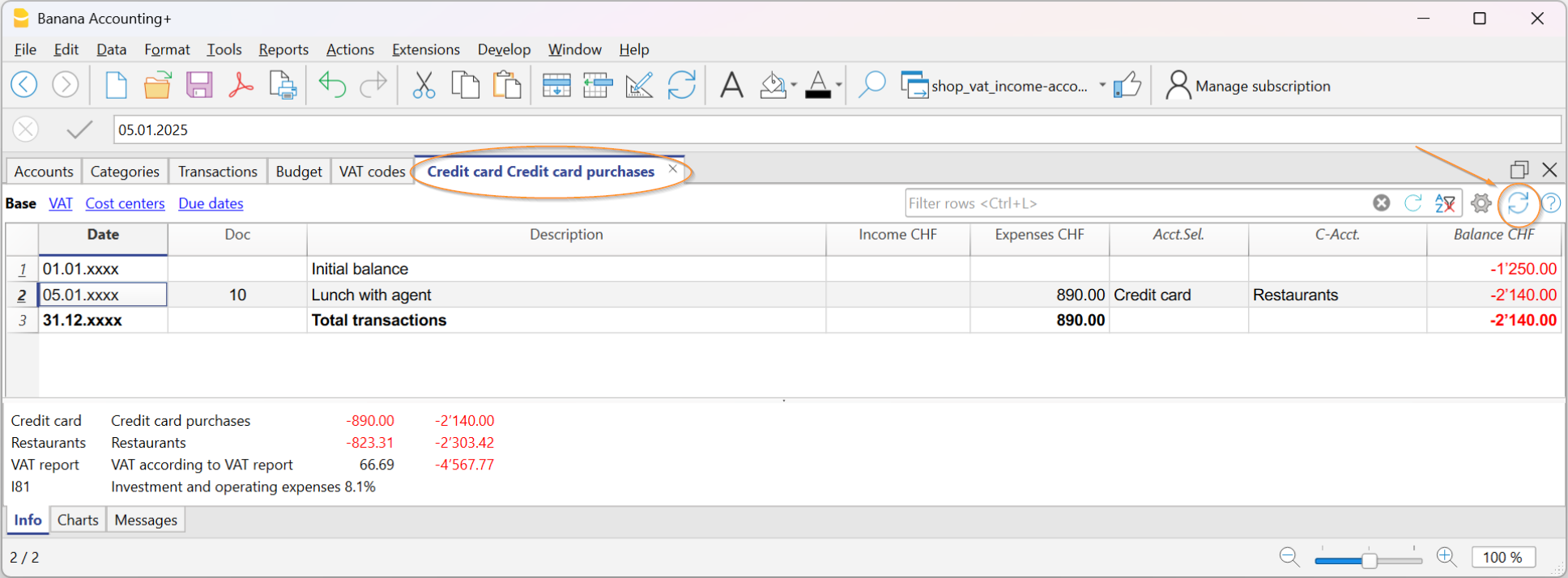Open the Develop menu
Screen dimensions: 1568x578
coord(504,49)
